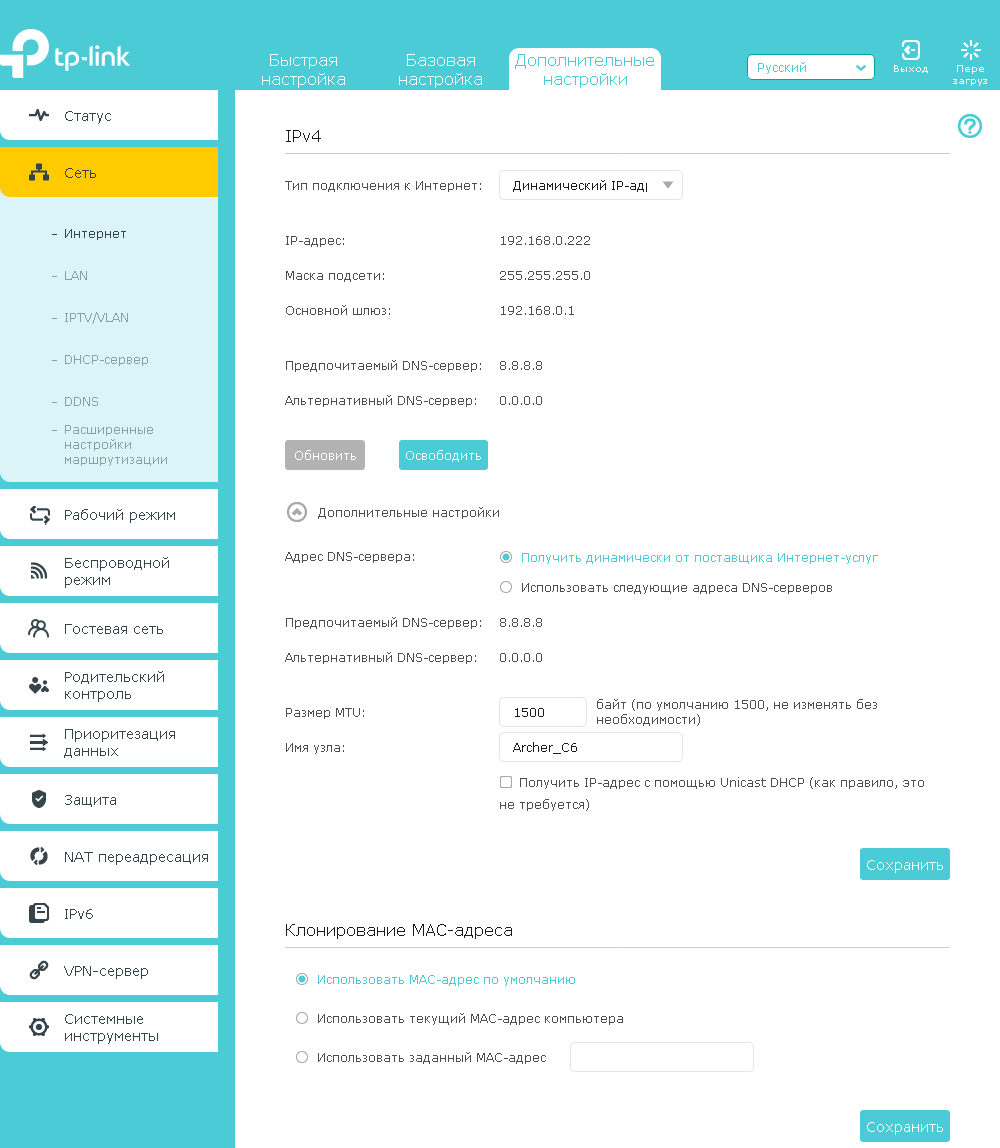Click the gateway value 192.168.0.1

tap(537, 310)
